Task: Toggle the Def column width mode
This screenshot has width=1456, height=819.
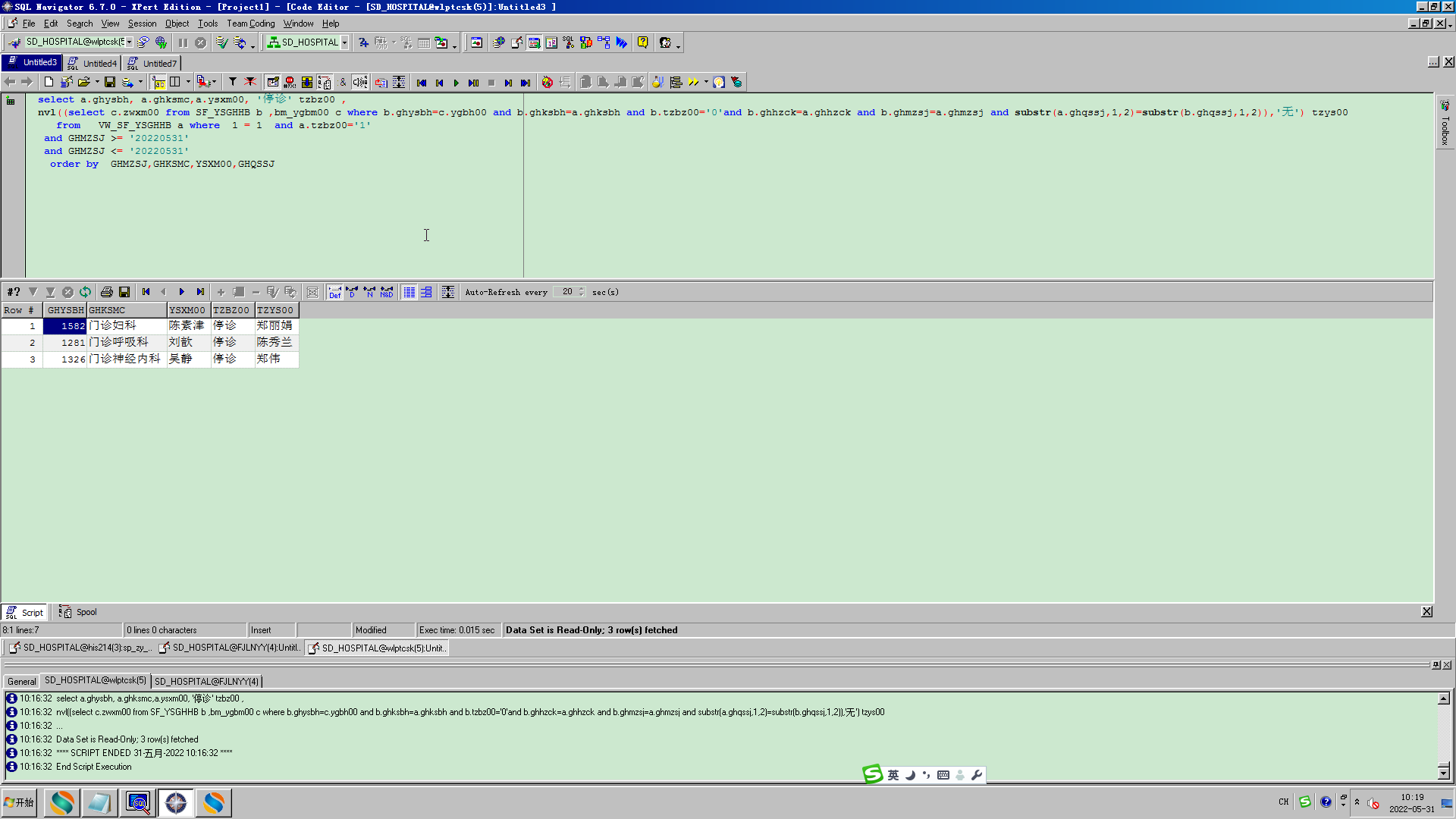Action: pyautogui.click(x=334, y=292)
